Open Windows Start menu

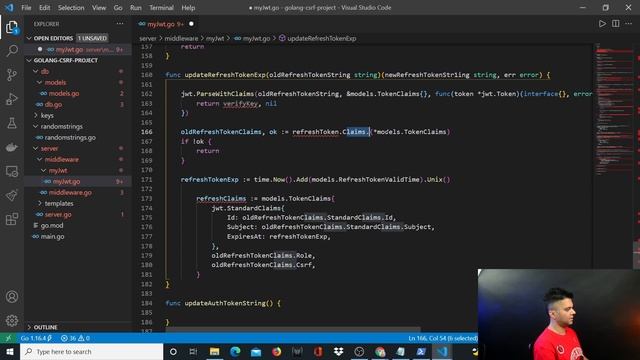click(x=10, y=351)
